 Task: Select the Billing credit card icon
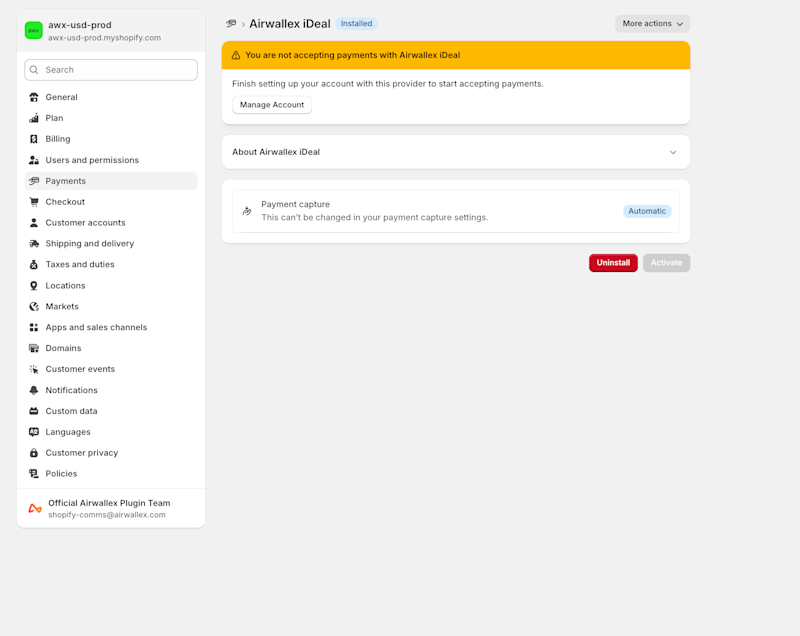(x=33, y=139)
